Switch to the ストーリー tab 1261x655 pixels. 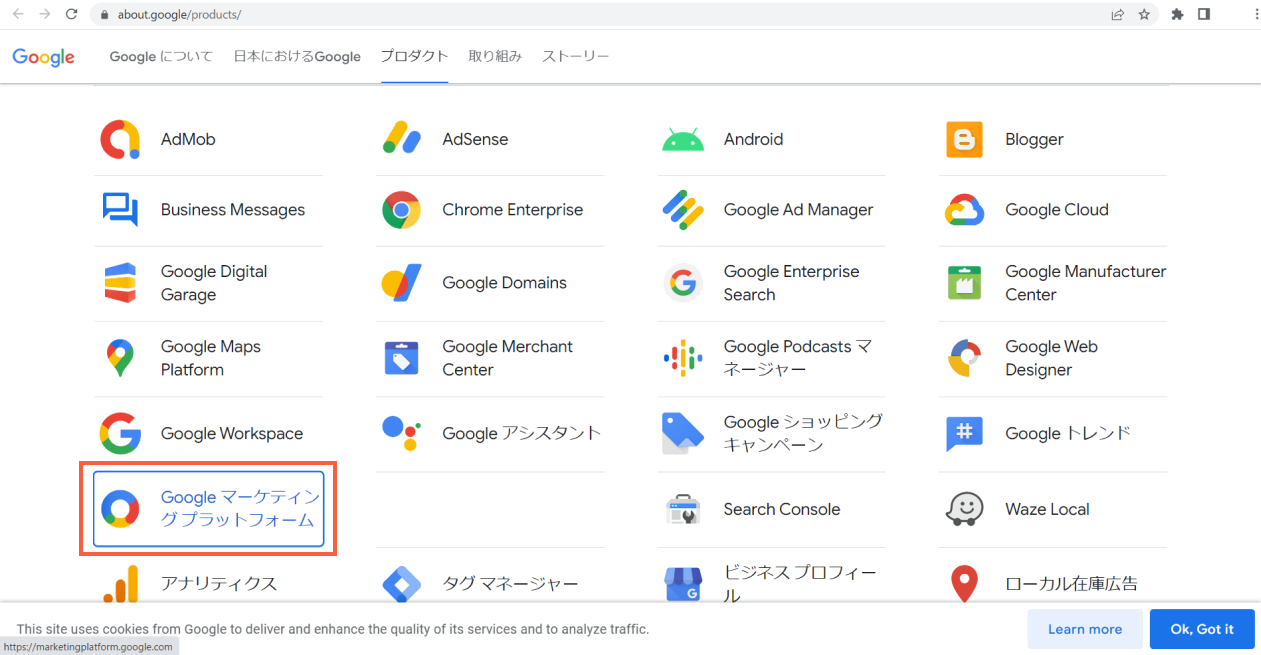576,56
